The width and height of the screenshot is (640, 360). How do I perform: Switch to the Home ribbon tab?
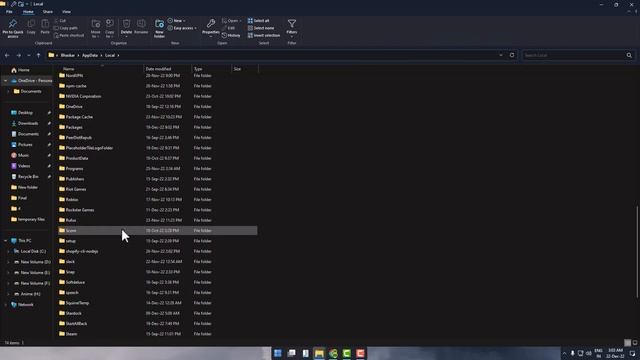pos(28,12)
